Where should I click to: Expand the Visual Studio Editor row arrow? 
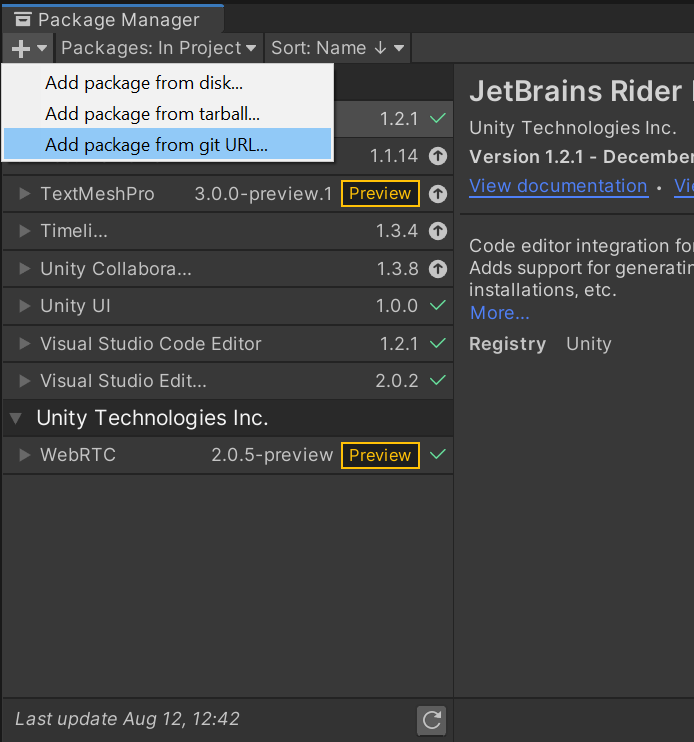coord(25,381)
